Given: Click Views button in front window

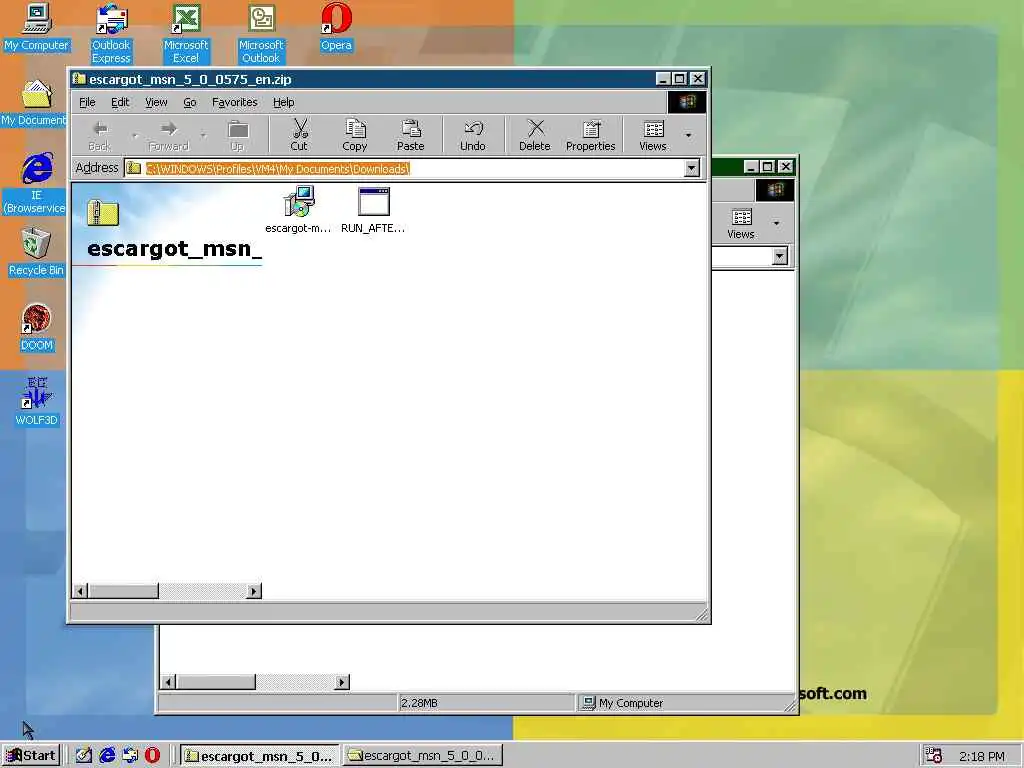Looking at the screenshot, I should point(652,135).
